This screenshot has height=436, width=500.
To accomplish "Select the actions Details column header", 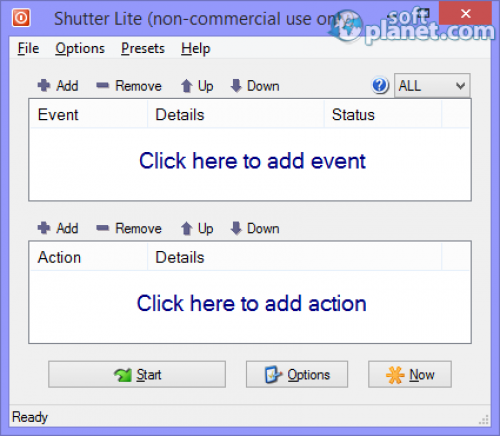I will tap(295, 257).
